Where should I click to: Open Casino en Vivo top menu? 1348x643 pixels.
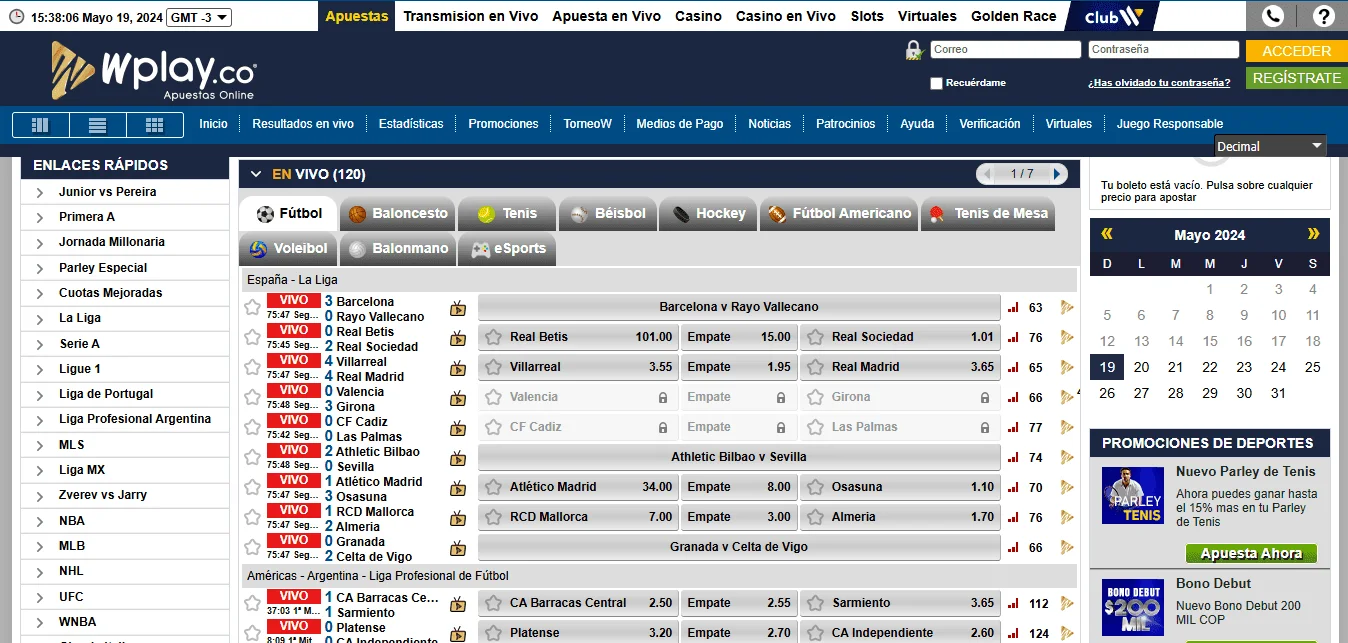[x=785, y=16]
